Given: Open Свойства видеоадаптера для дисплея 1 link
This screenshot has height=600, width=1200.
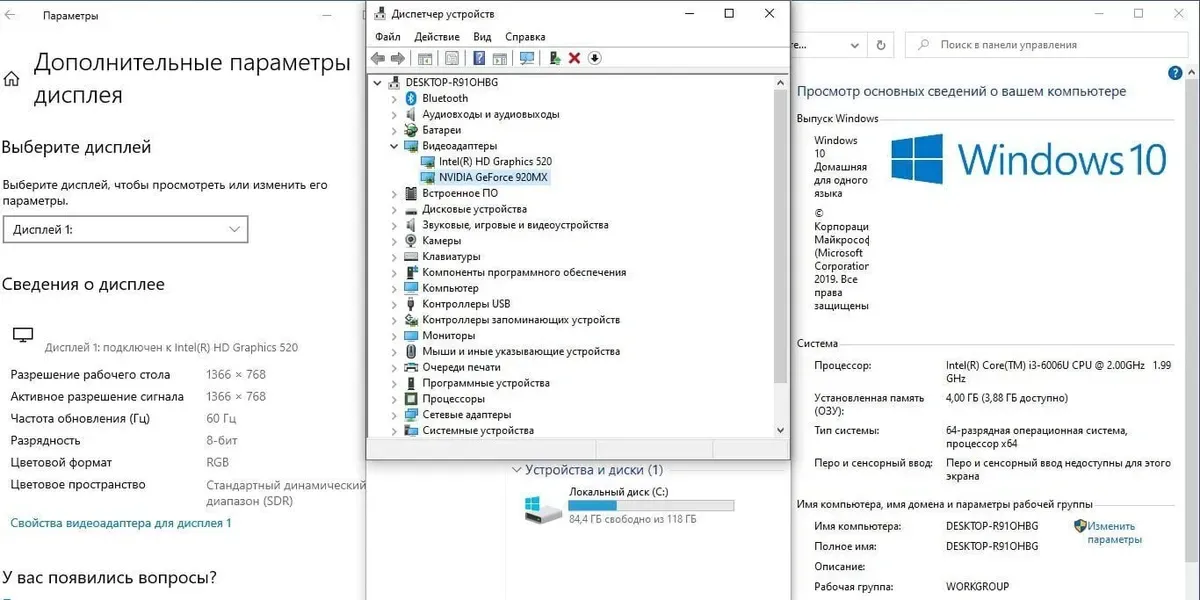Looking at the screenshot, I should point(120,523).
